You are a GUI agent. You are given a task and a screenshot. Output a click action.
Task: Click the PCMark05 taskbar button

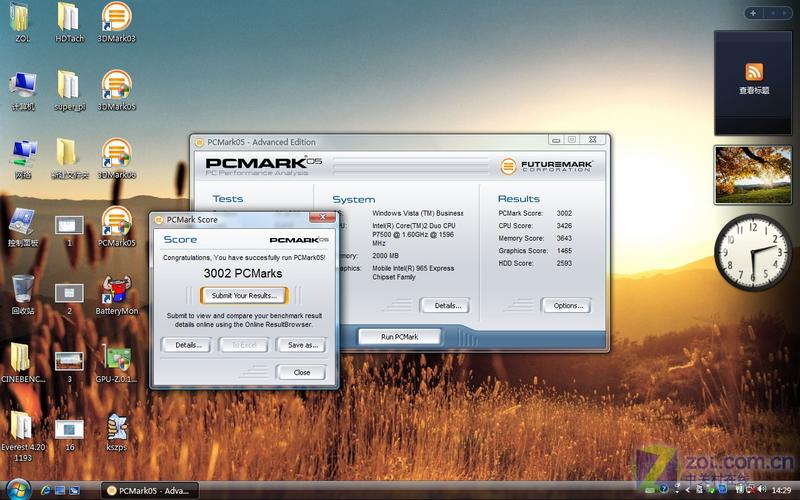click(148, 491)
